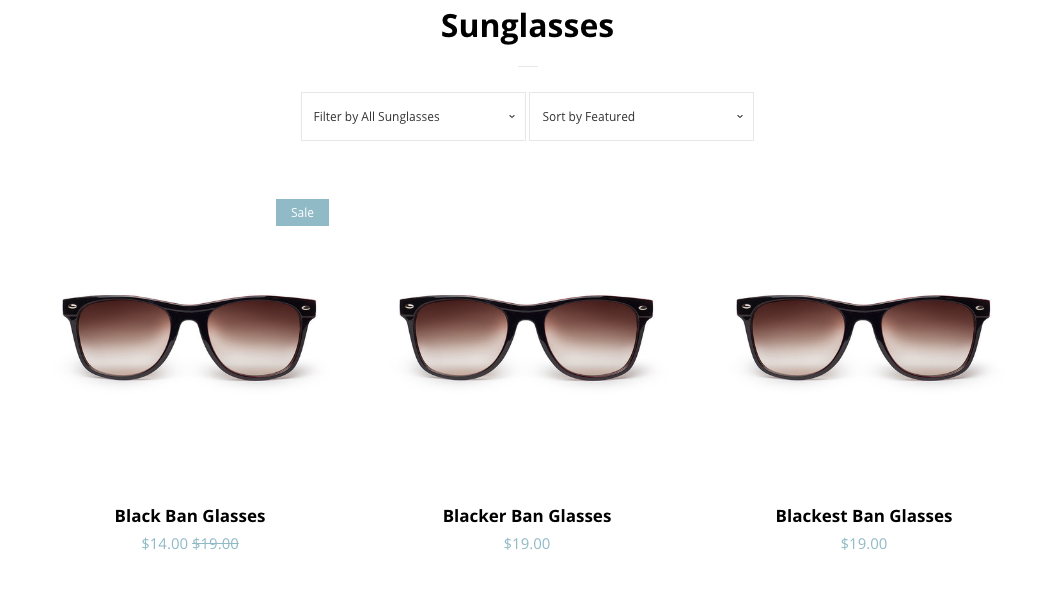Open the Filter by All Sunglasses dropdown
Image resolution: width=1059 pixels, height=600 pixels.
tap(413, 117)
